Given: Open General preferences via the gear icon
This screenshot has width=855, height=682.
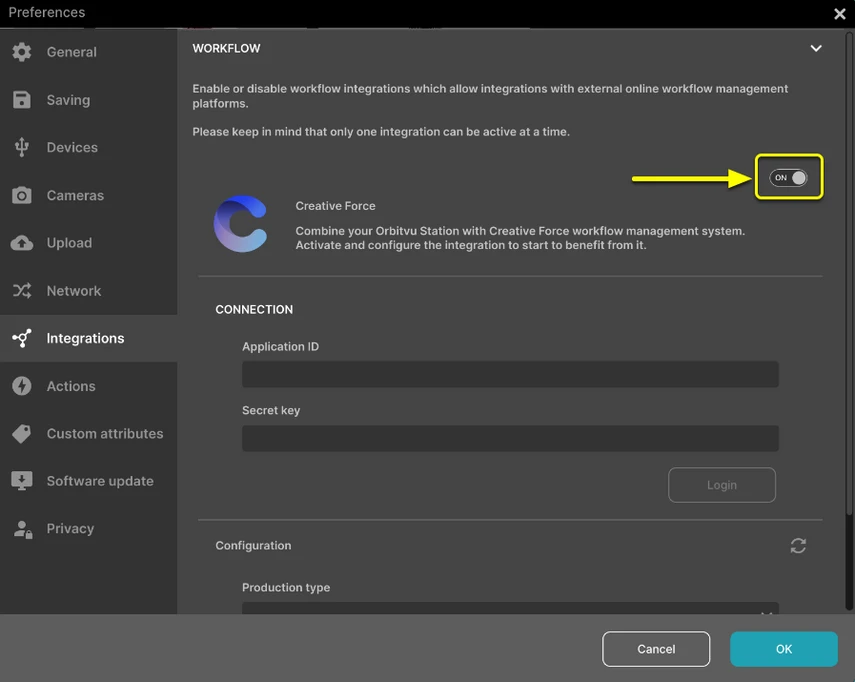Looking at the screenshot, I should [22, 52].
